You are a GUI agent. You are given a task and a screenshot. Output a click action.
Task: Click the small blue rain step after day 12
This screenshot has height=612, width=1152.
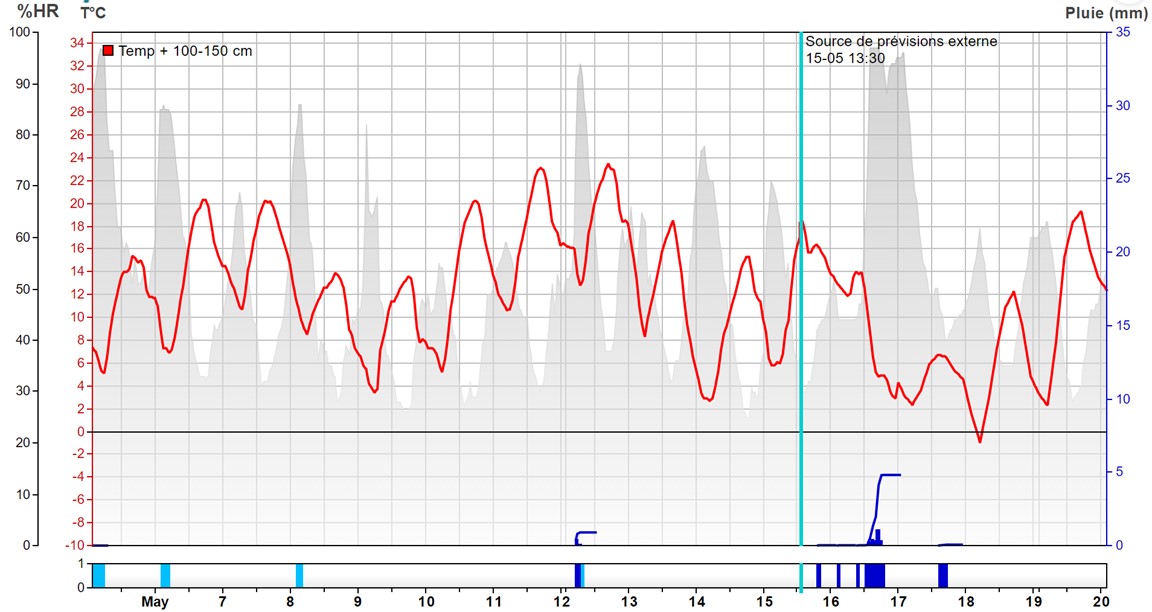tap(587, 532)
